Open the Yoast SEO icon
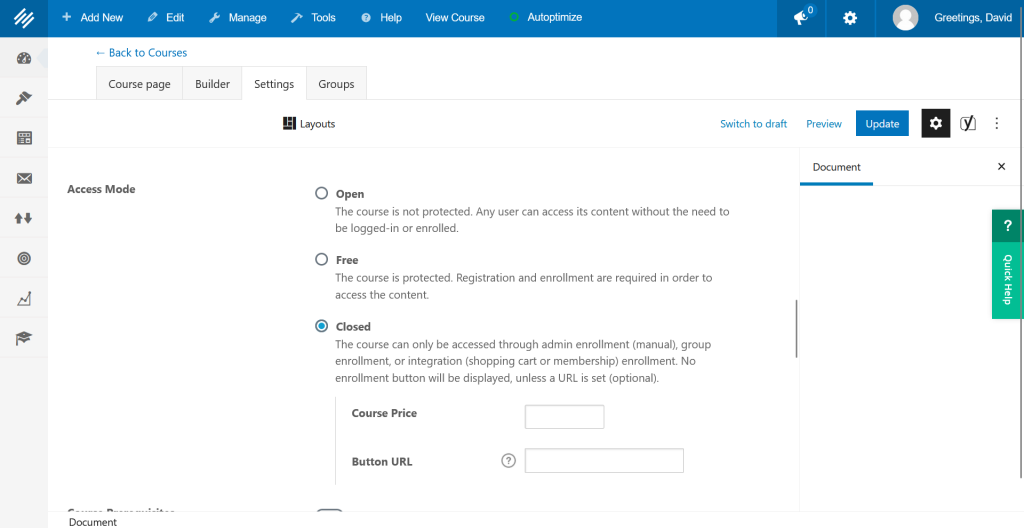The image size is (1024, 528). (968, 124)
